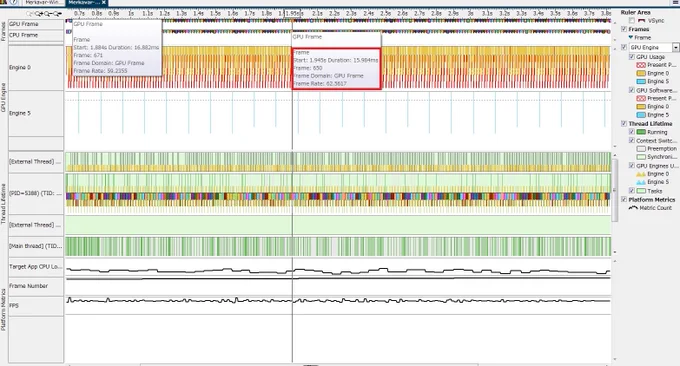Click the Present P swatch under GPU Usage
Viewport: 680px width, 366px height.
point(641,65)
